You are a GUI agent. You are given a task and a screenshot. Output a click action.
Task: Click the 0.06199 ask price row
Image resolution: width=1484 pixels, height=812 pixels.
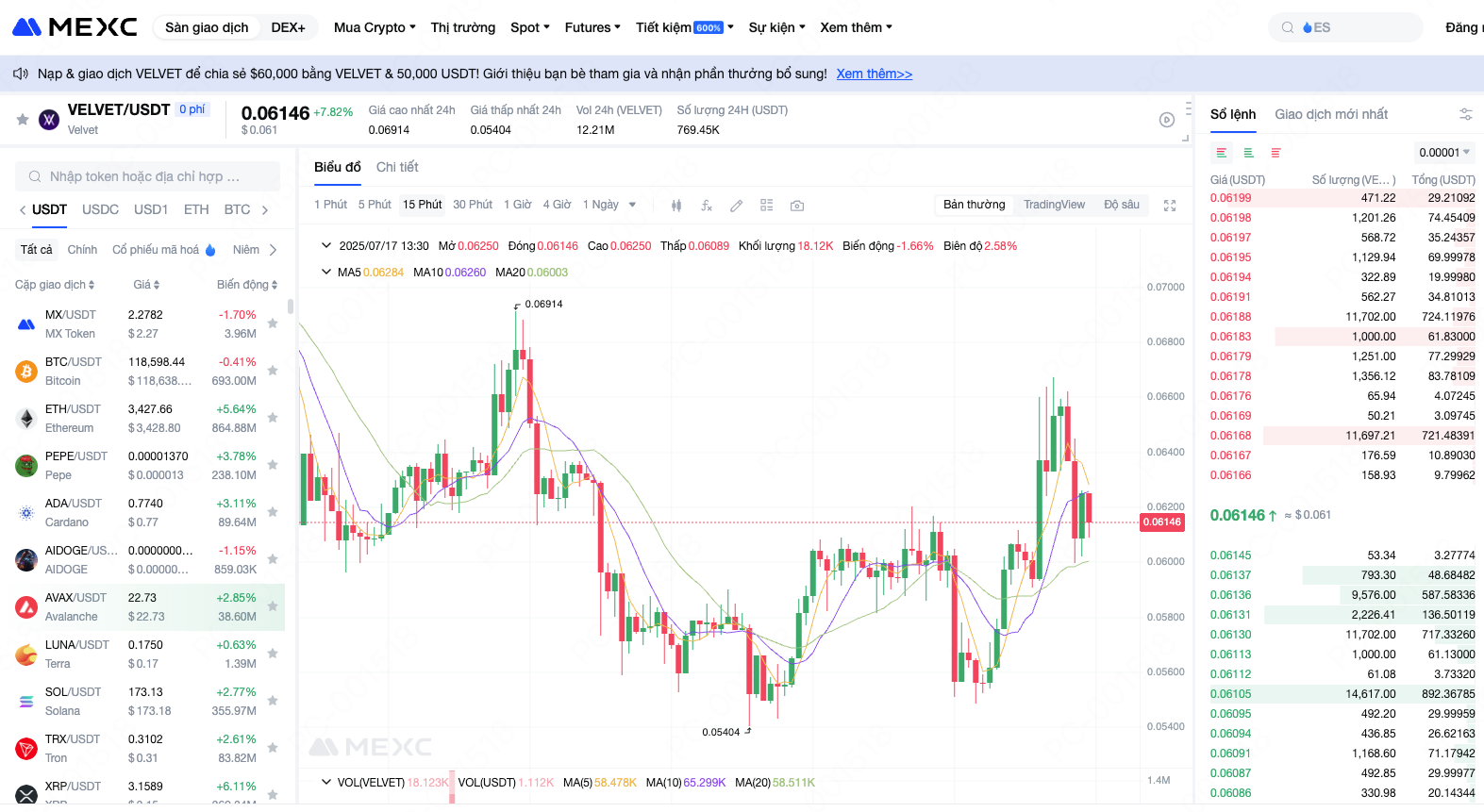coord(1342,198)
